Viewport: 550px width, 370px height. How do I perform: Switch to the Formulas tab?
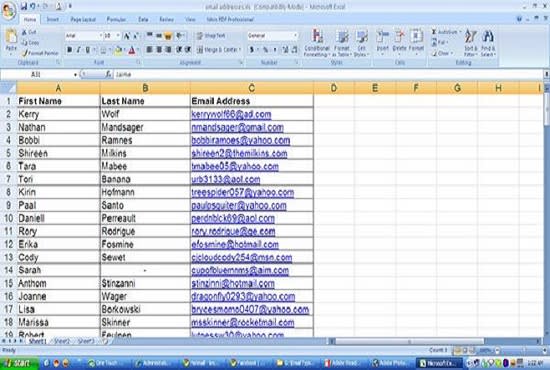pyautogui.click(x=116, y=20)
